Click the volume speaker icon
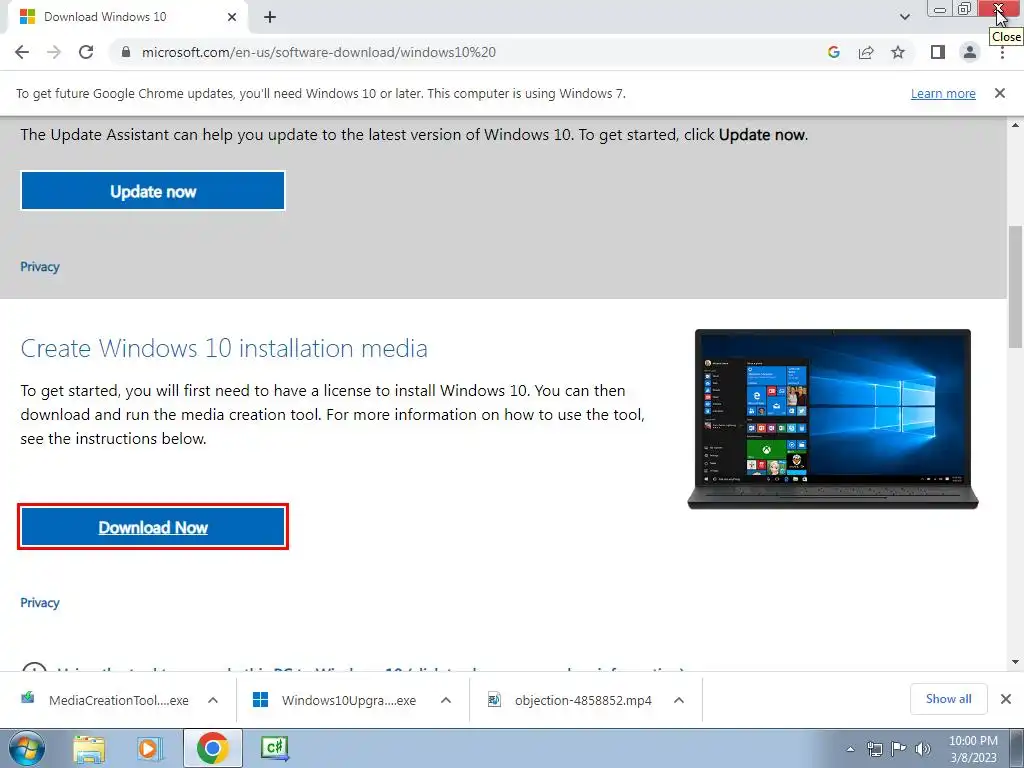1024x768 pixels. click(x=923, y=749)
